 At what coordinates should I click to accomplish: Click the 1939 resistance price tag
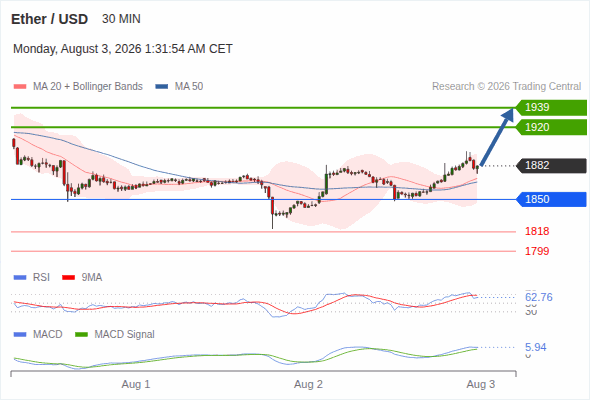pyautogui.click(x=551, y=107)
